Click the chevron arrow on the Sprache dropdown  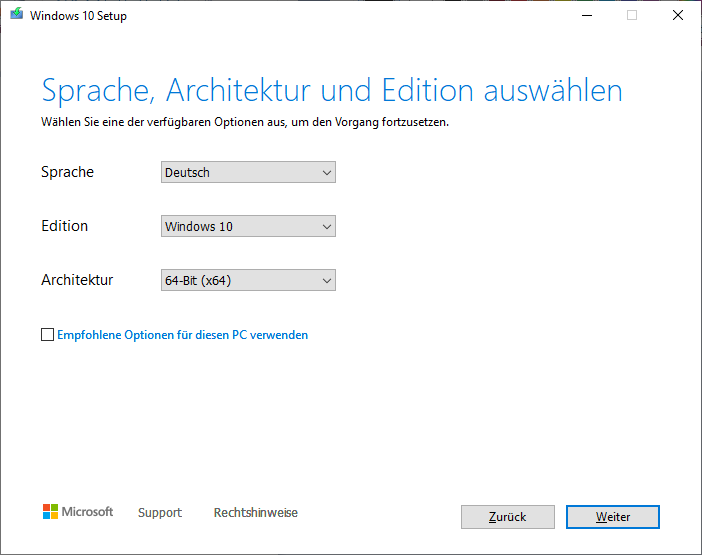[326, 173]
